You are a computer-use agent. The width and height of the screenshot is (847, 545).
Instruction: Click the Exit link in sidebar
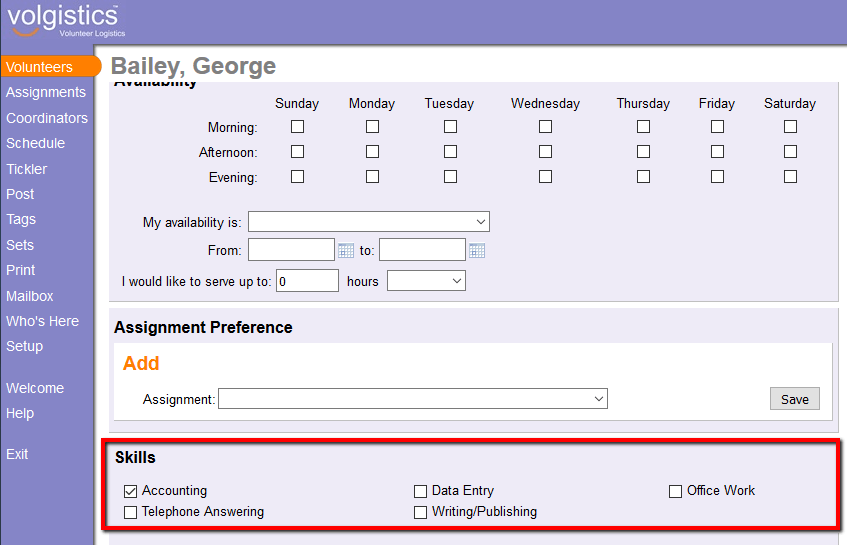pos(17,454)
